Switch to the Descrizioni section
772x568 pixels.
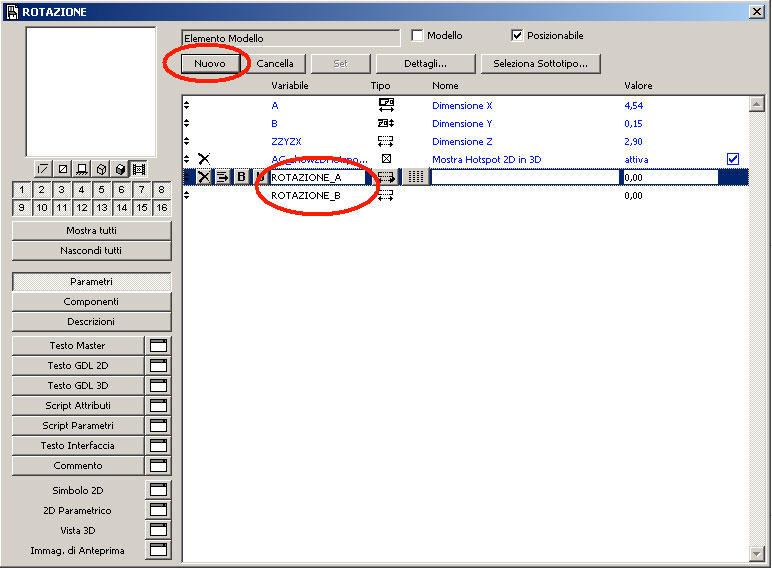coord(91,322)
